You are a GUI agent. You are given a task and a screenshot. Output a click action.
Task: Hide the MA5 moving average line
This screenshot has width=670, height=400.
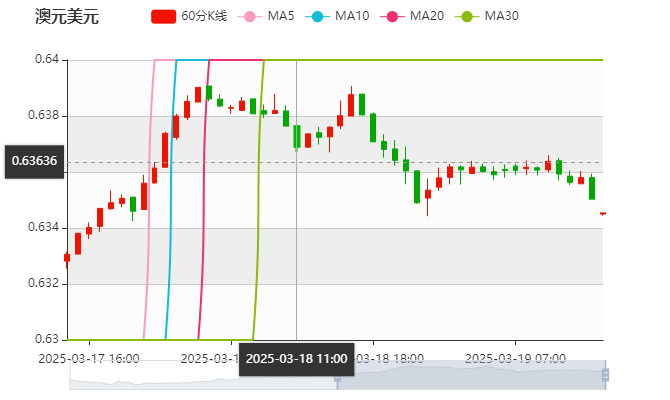pos(280,16)
